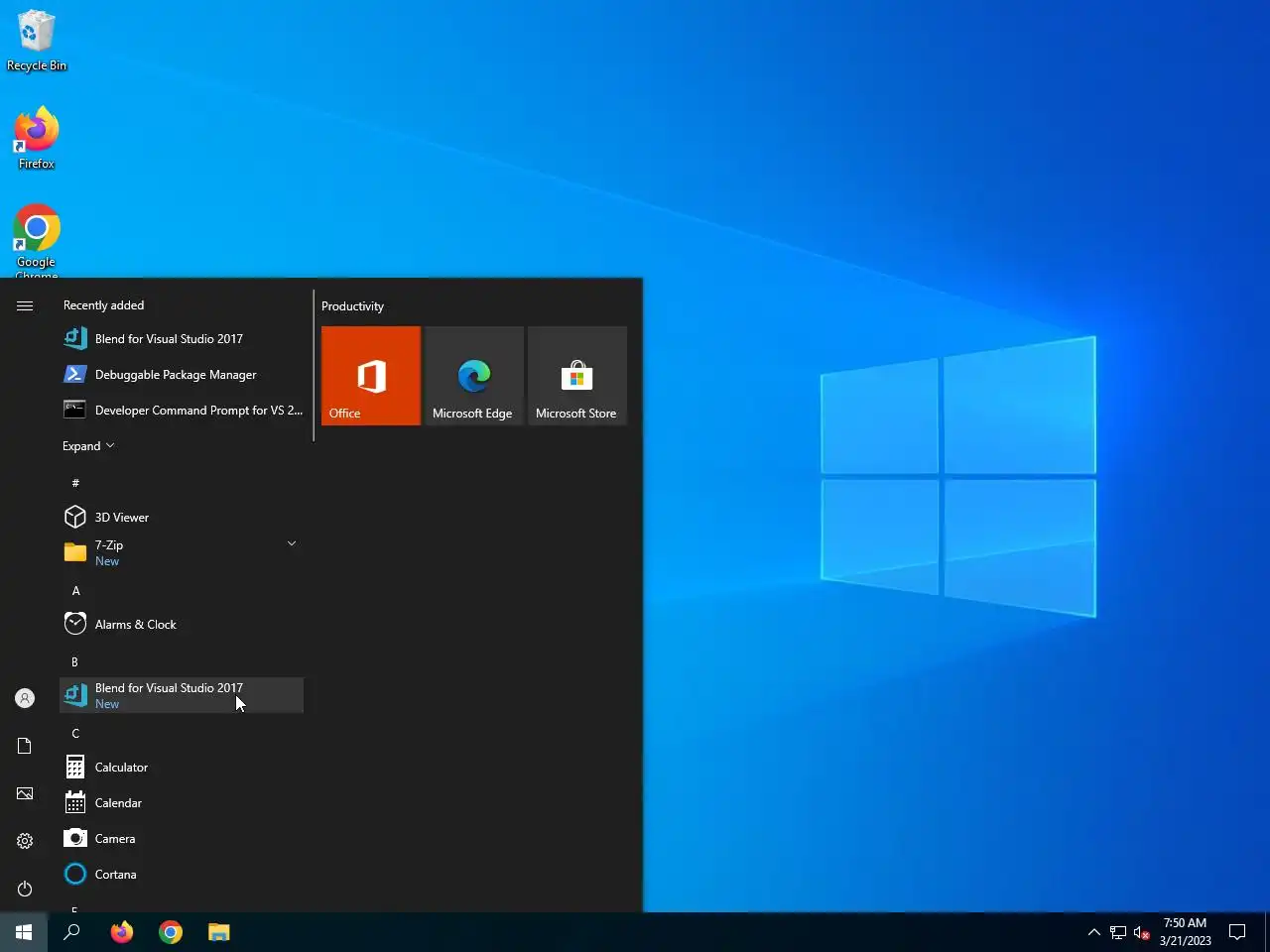
Task: Open the taskbar Search magnifier
Action: pyautogui.click(x=71, y=932)
